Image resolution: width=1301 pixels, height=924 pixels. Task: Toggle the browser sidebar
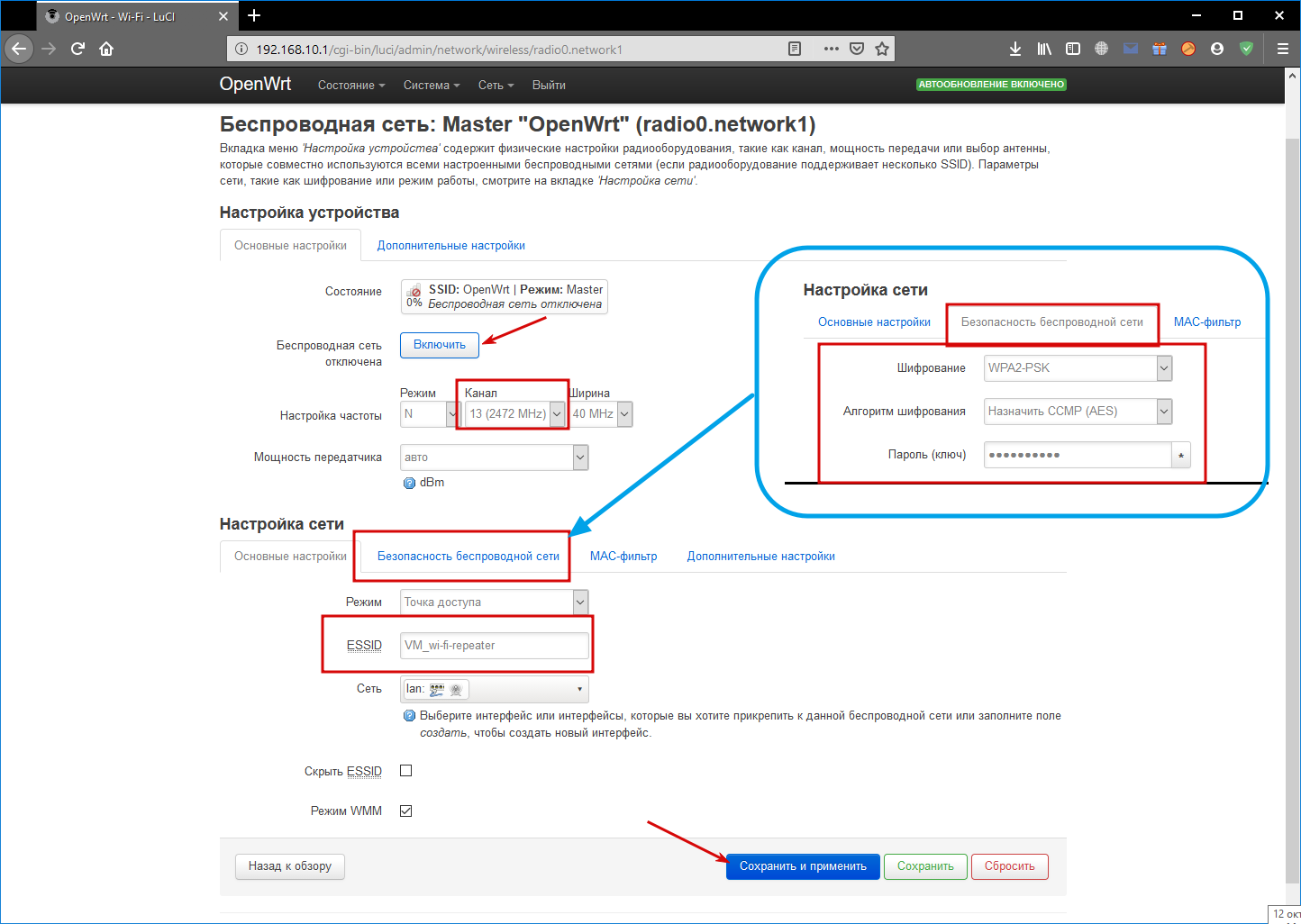(x=1073, y=49)
